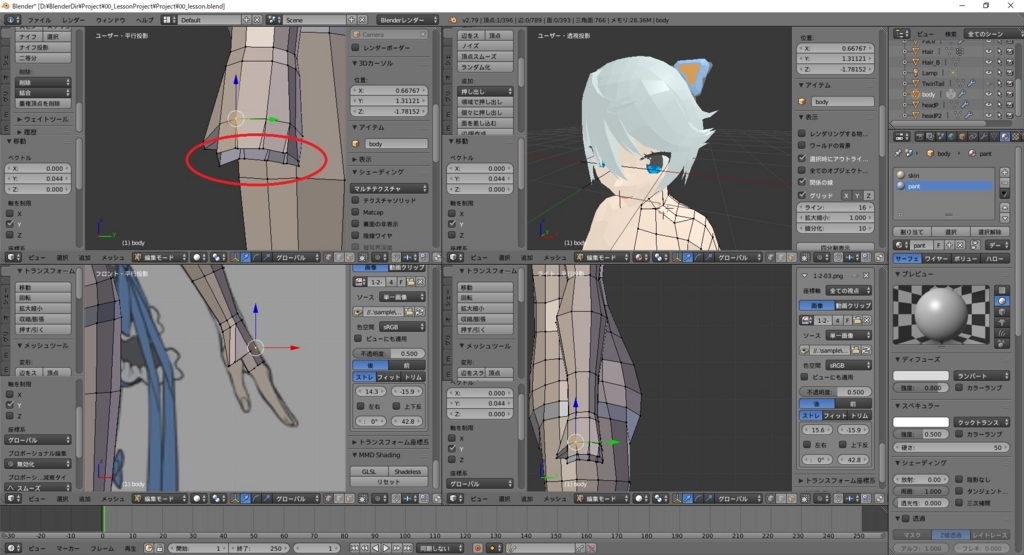The height and width of the screenshot is (555, 1024).
Task: Edit timeline 終了 frame 250 field
Action: pyautogui.click(x=259, y=548)
